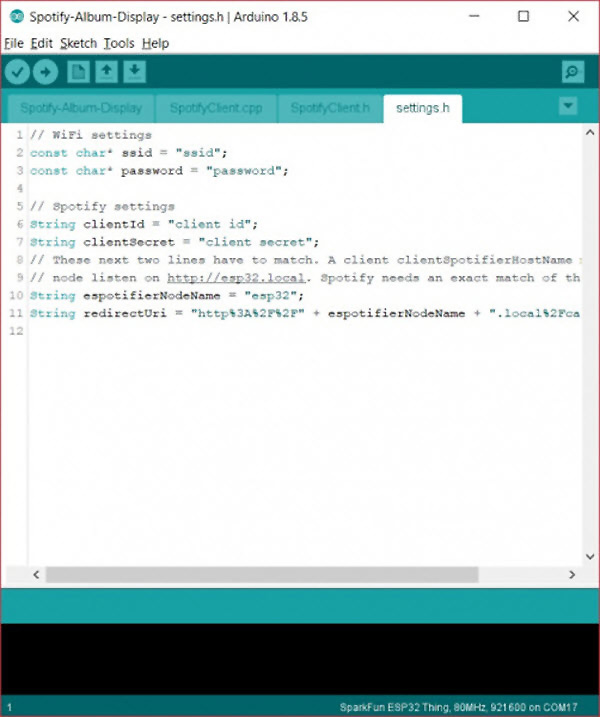Click the Arduino logo in title bar
This screenshot has width=600, height=717.
(17, 16)
